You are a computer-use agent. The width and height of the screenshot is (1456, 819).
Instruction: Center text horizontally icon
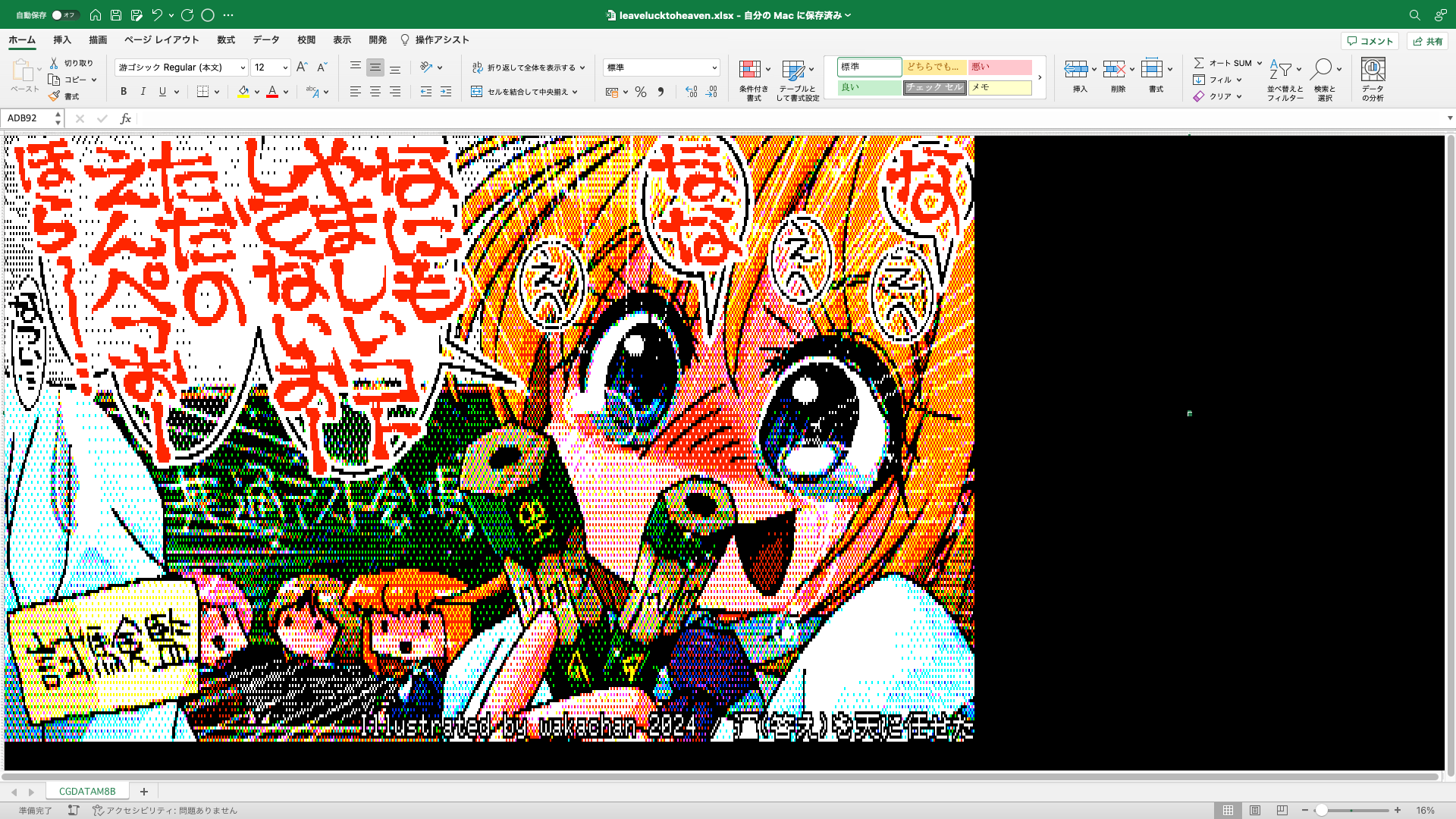[x=375, y=92]
